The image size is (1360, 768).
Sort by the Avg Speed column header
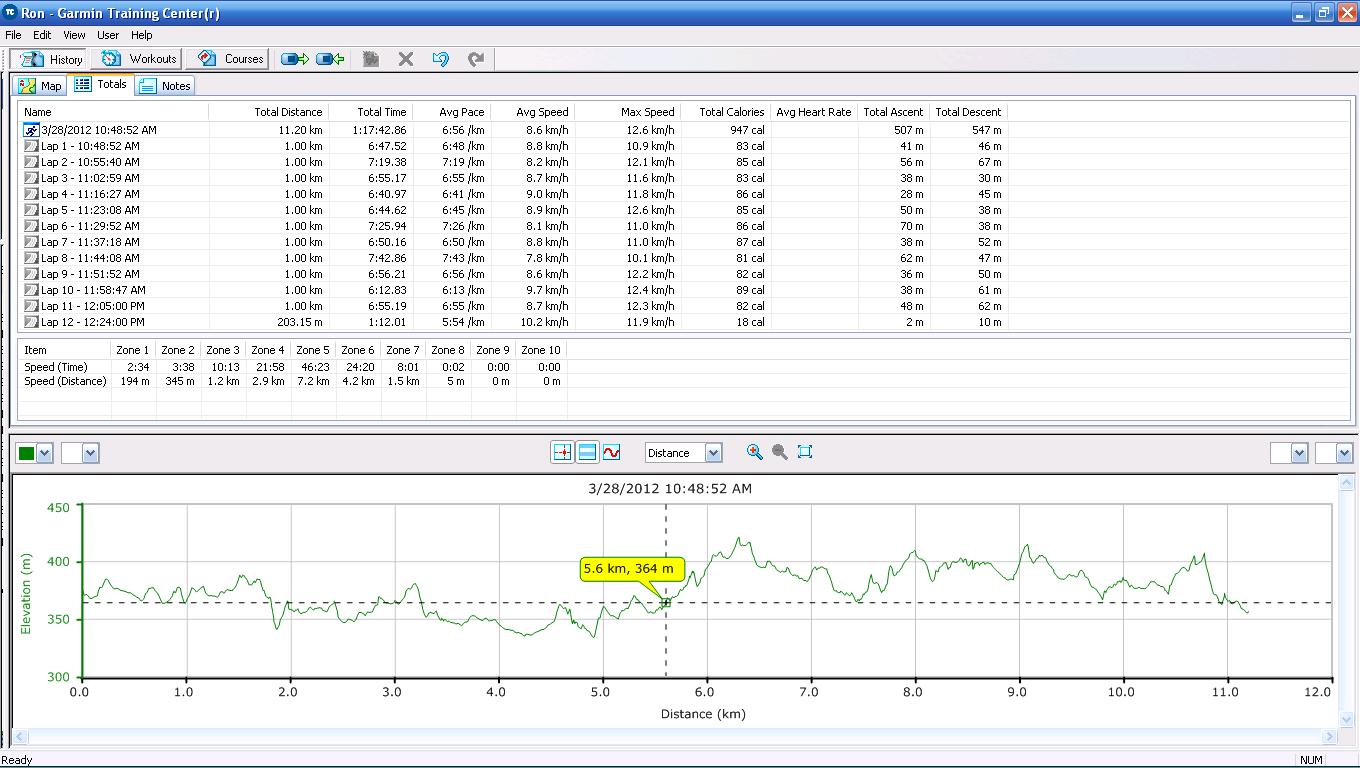[532, 112]
